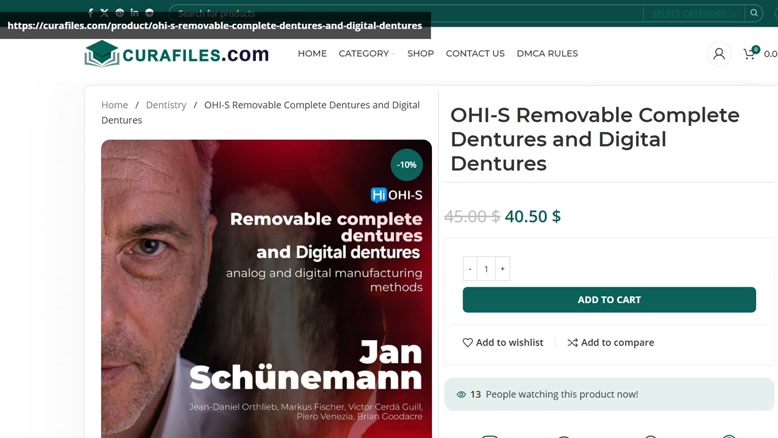Screen dimensions: 778x438
Task: Increase quantity with plus button
Action: [502, 268]
